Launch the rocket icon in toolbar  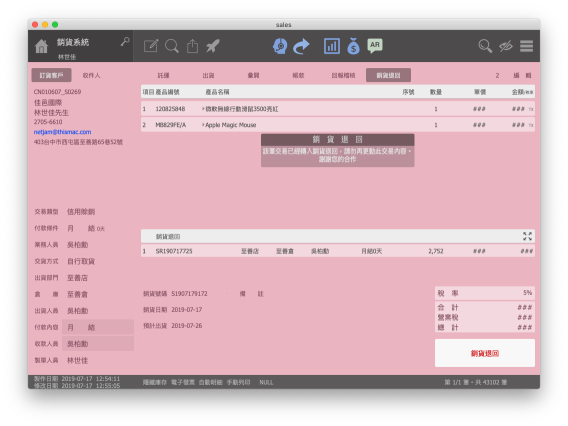[213, 46]
